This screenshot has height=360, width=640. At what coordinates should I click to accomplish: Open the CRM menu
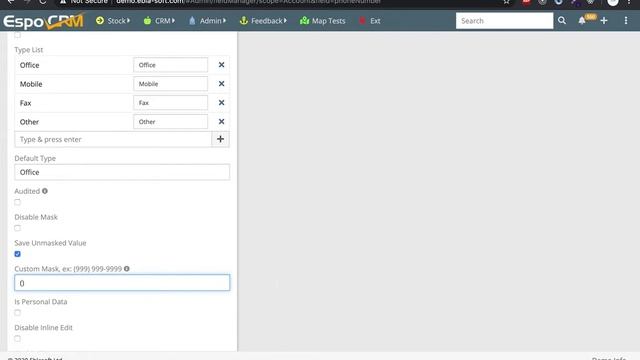[159, 21]
